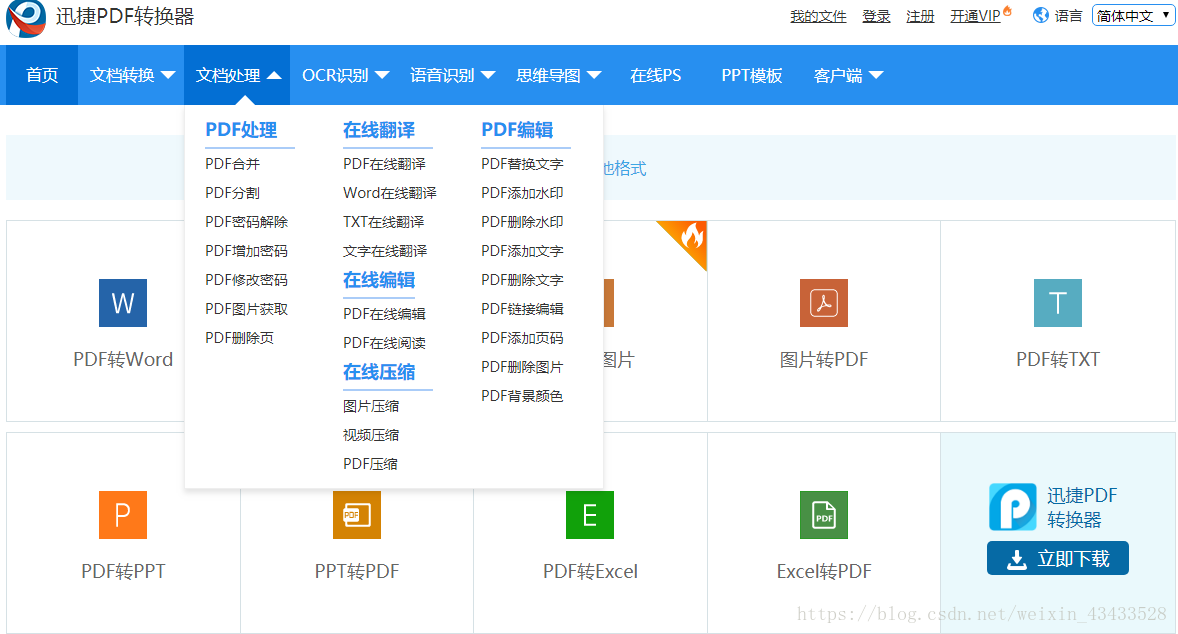Screen dimensions: 1178x634
Task: Click the Excel转PDF green icon
Action: click(824, 515)
